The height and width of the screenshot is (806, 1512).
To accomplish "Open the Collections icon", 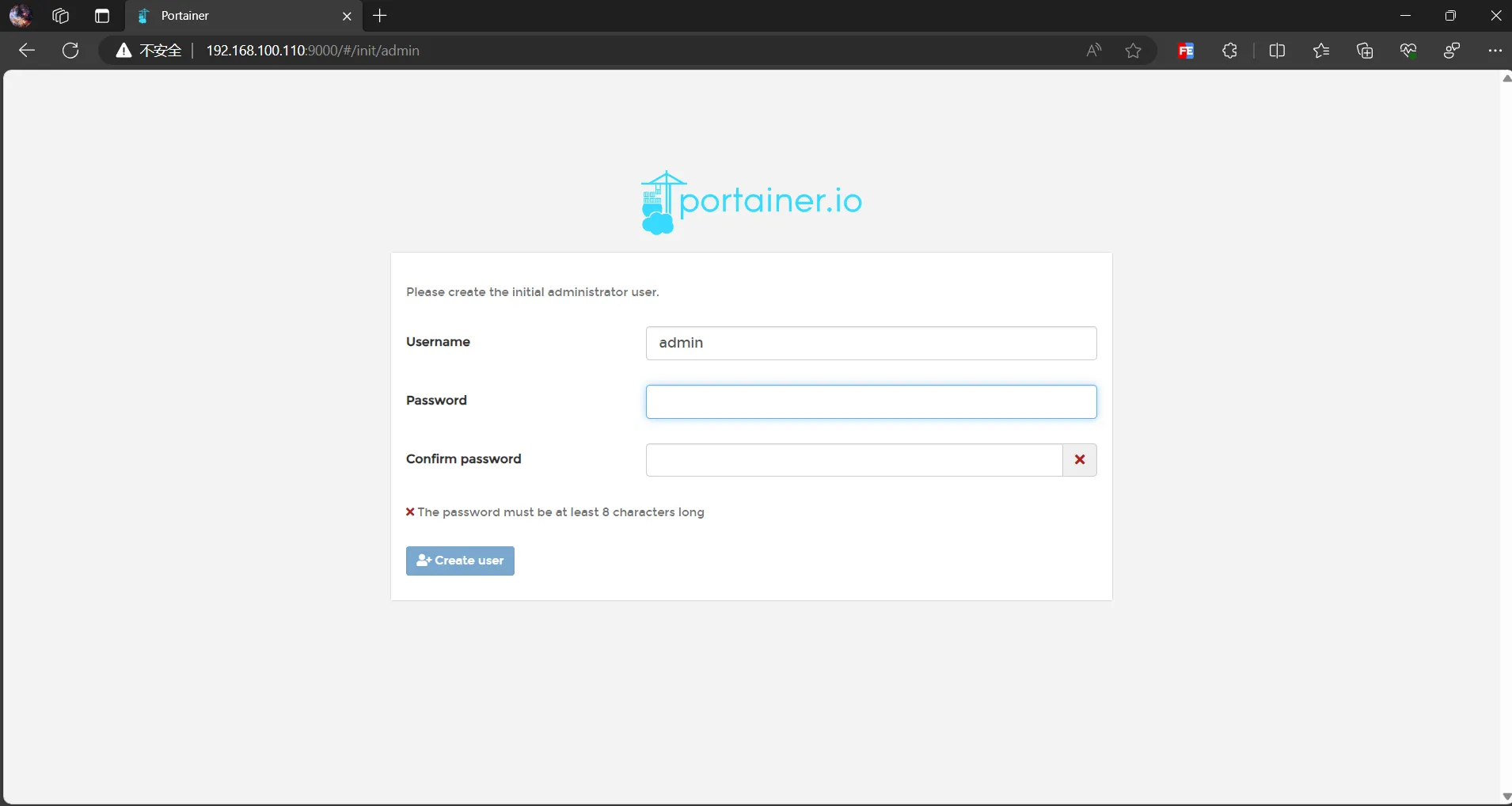I will (x=1365, y=51).
